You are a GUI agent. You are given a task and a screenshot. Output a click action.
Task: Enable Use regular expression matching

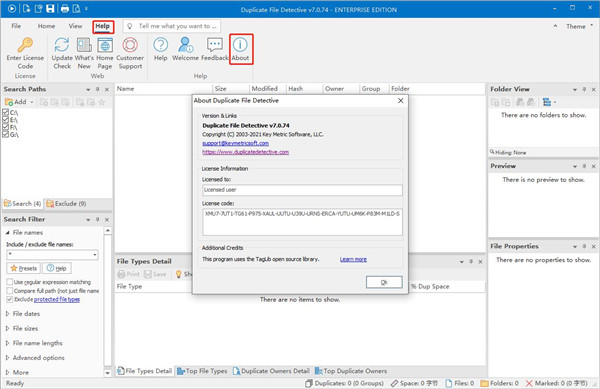pyautogui.click(x=10, y=282)
